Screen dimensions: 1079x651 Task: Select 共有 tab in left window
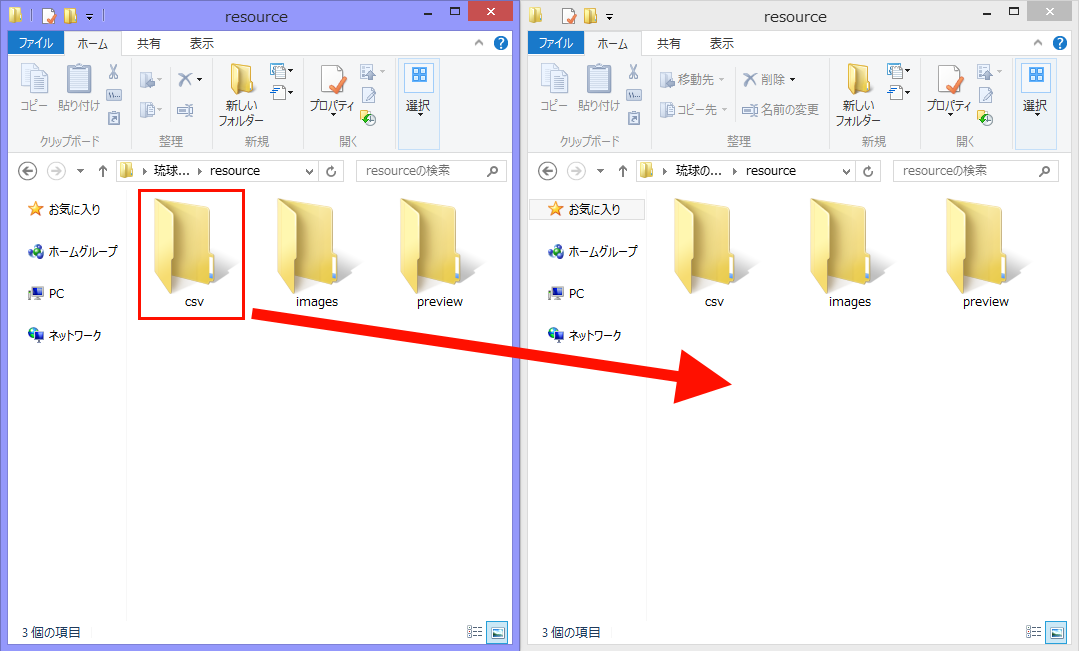tap(149, 43)
